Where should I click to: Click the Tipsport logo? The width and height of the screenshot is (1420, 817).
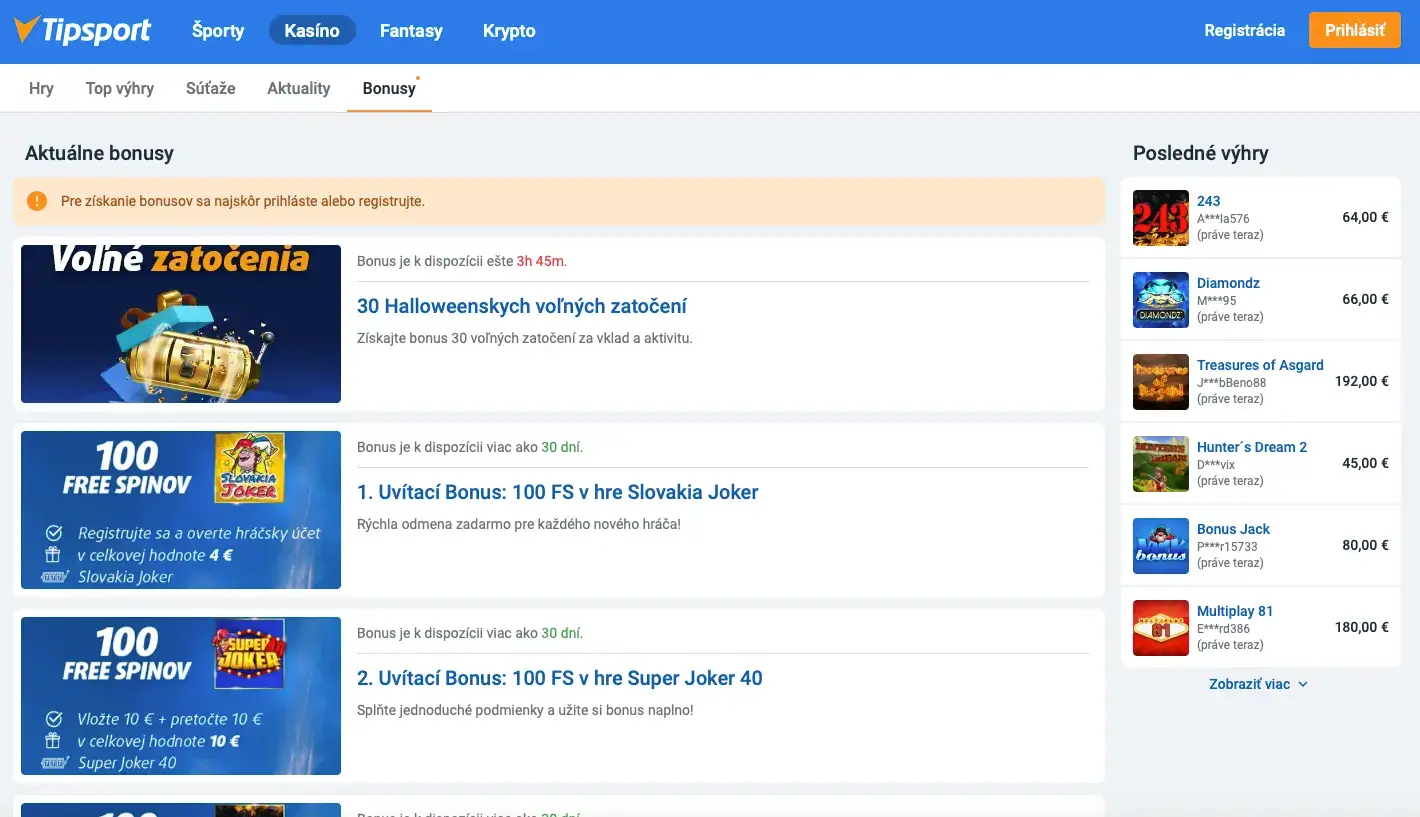click(x=83, y=30)
